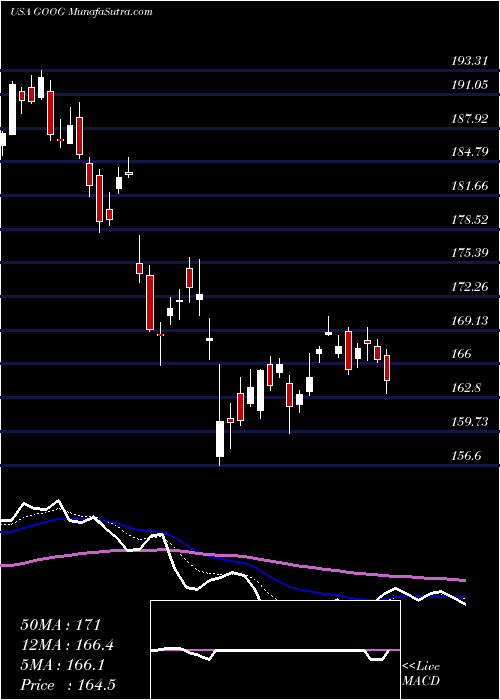Click the 5MA : 166.1 value
The width and height of the screenshot is (500, 700).
pyautogui.click(x=62, y=665)
